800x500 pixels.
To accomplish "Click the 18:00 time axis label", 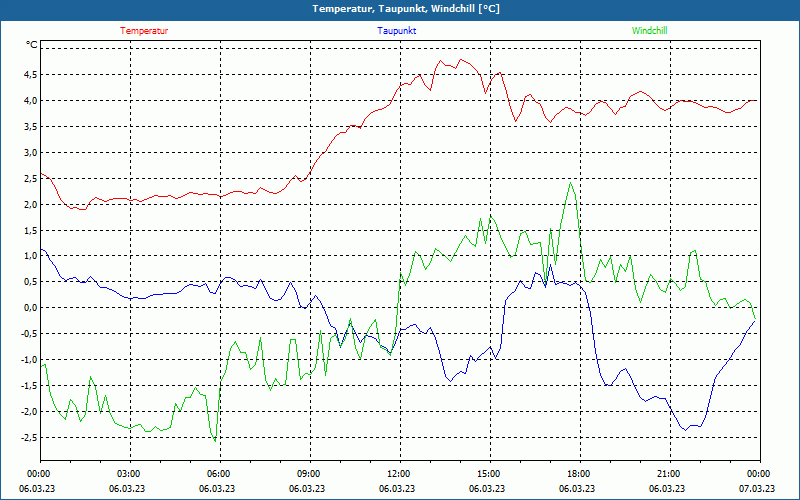I will [581, 474].
